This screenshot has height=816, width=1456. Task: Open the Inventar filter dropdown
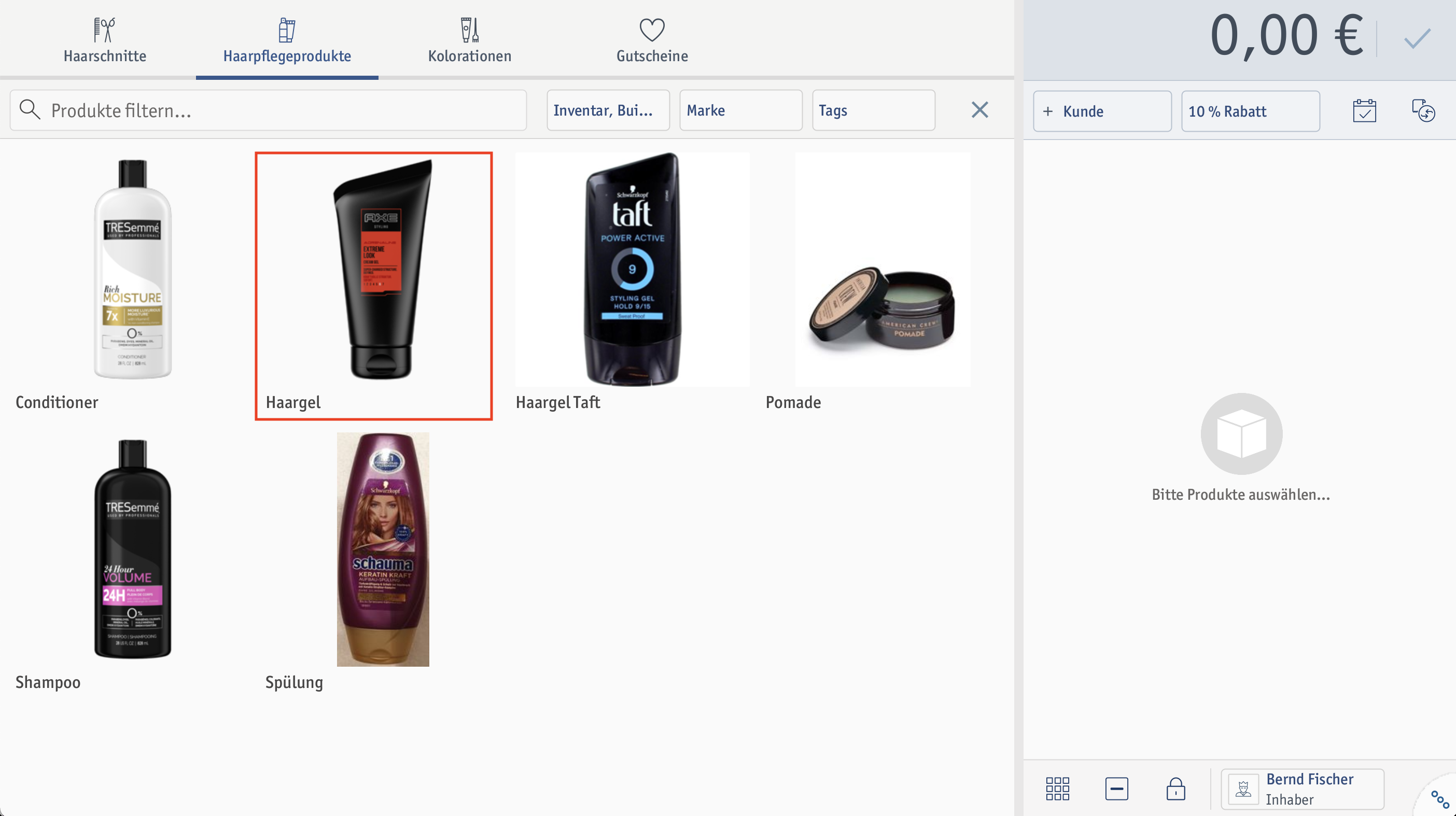click(x=608, y=110)
